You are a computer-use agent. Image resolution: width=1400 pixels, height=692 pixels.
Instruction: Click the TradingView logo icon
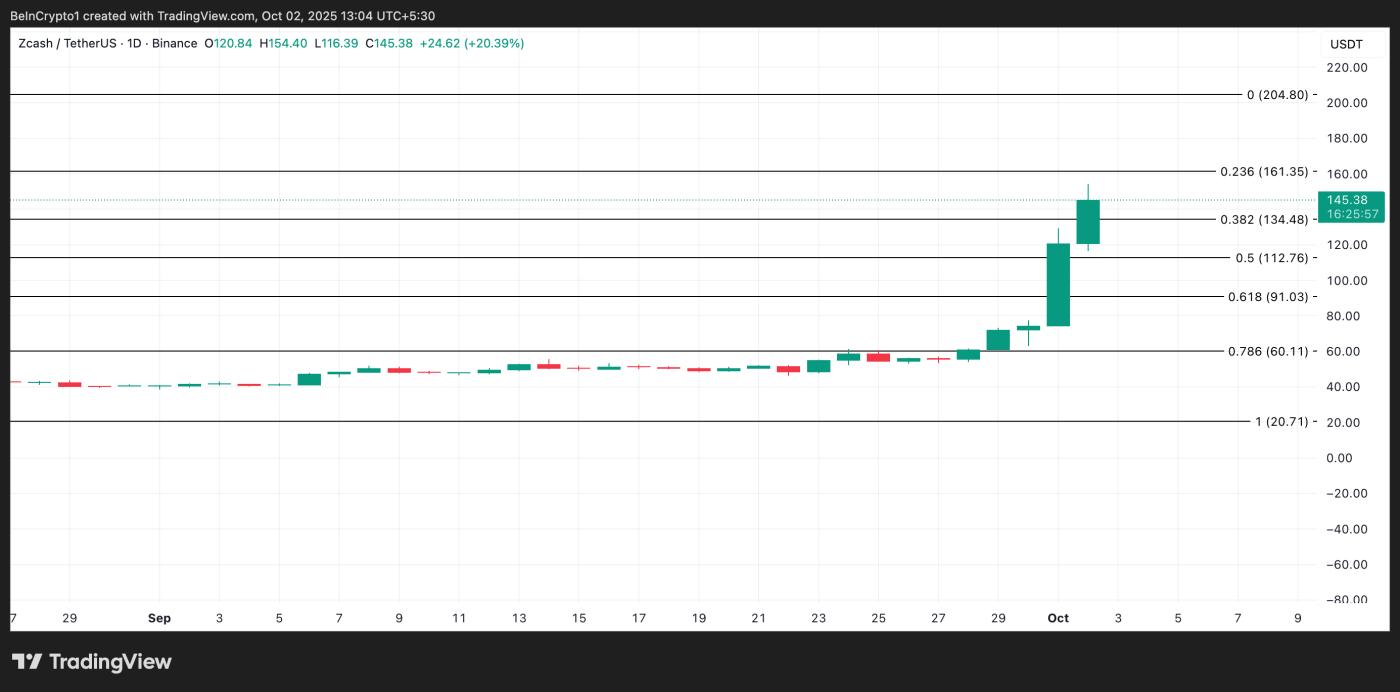(27, 662)
